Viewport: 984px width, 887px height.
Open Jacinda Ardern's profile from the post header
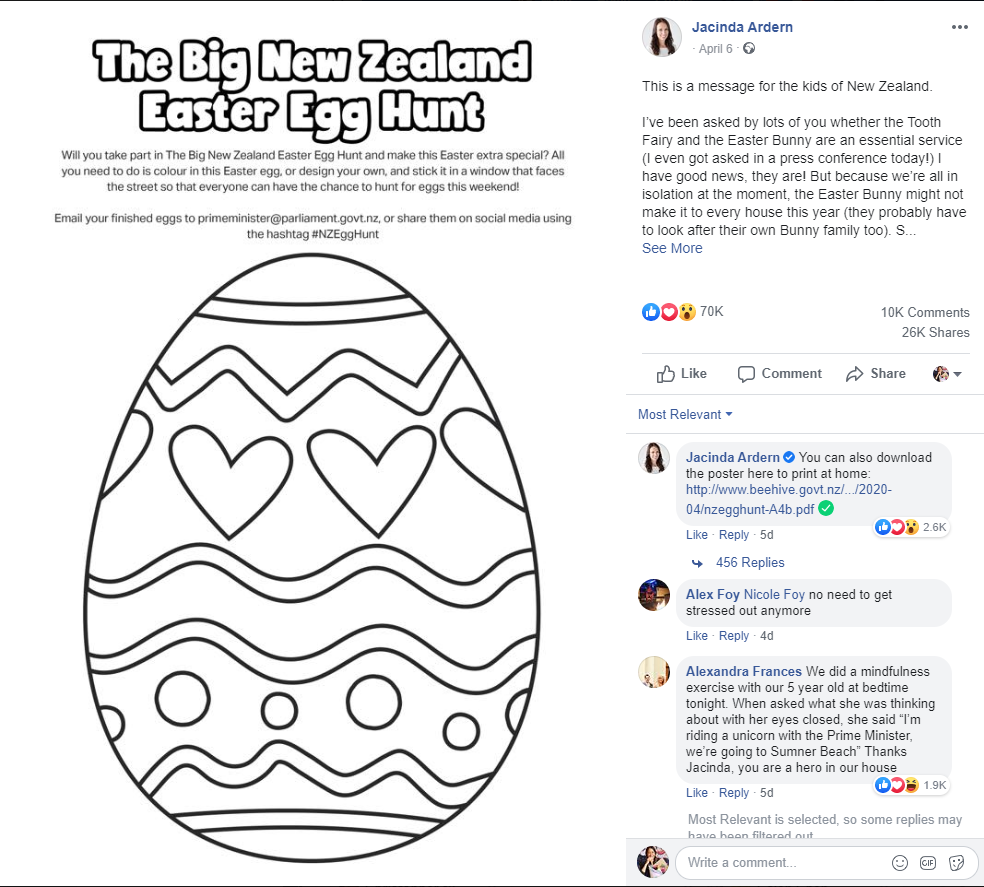pos(742,27)
